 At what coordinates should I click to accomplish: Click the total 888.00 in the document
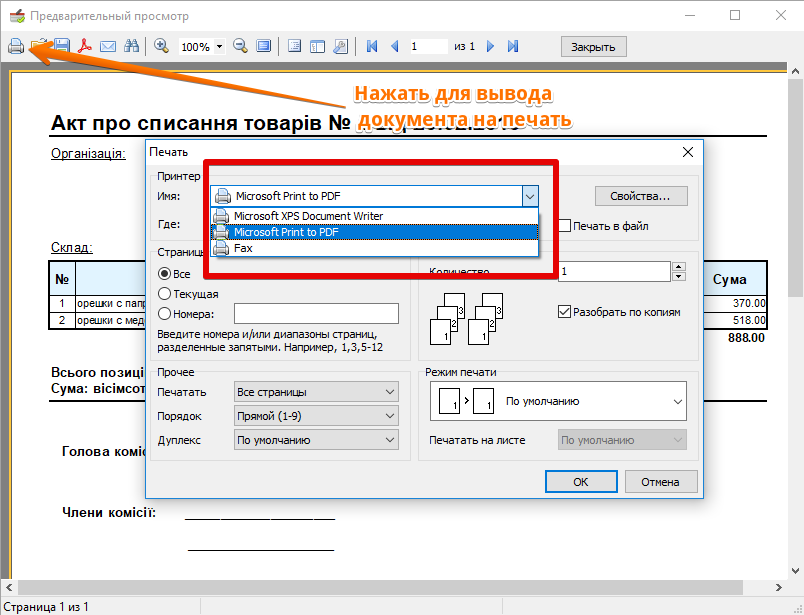(x=746, y=338)
